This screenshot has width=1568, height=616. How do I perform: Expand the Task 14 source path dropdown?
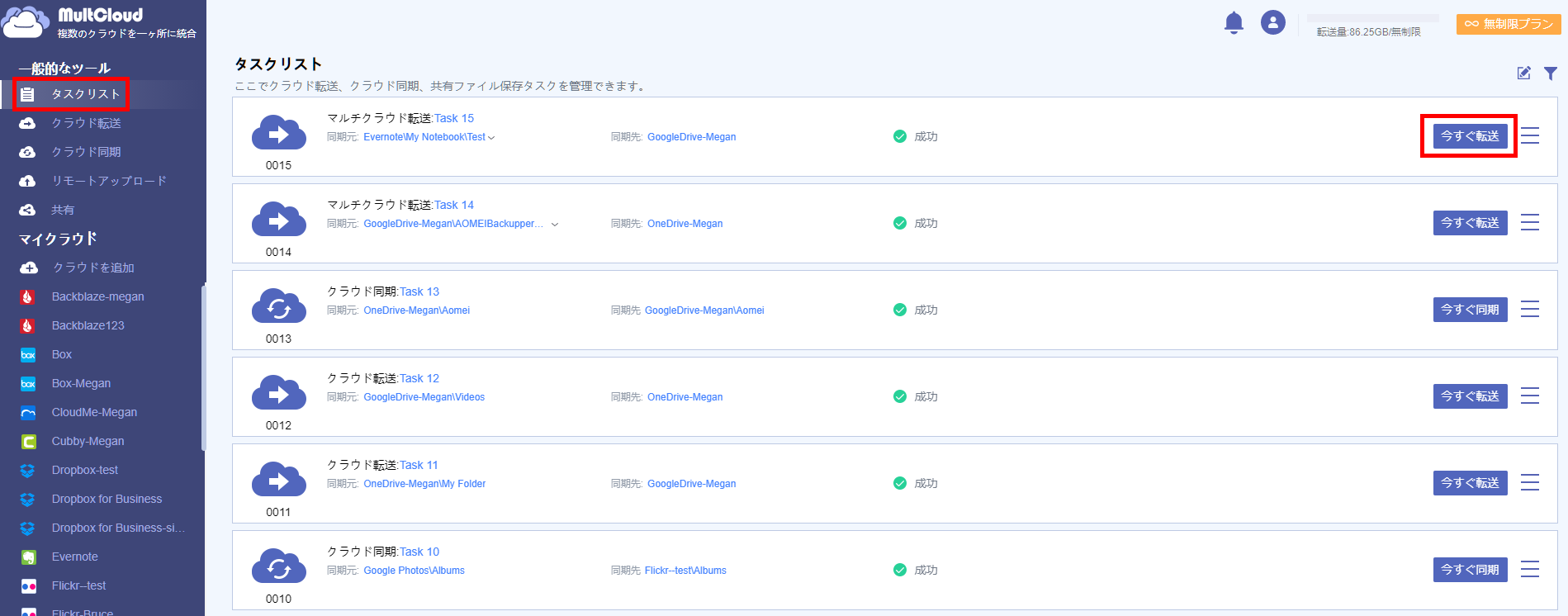pos(555,225)
